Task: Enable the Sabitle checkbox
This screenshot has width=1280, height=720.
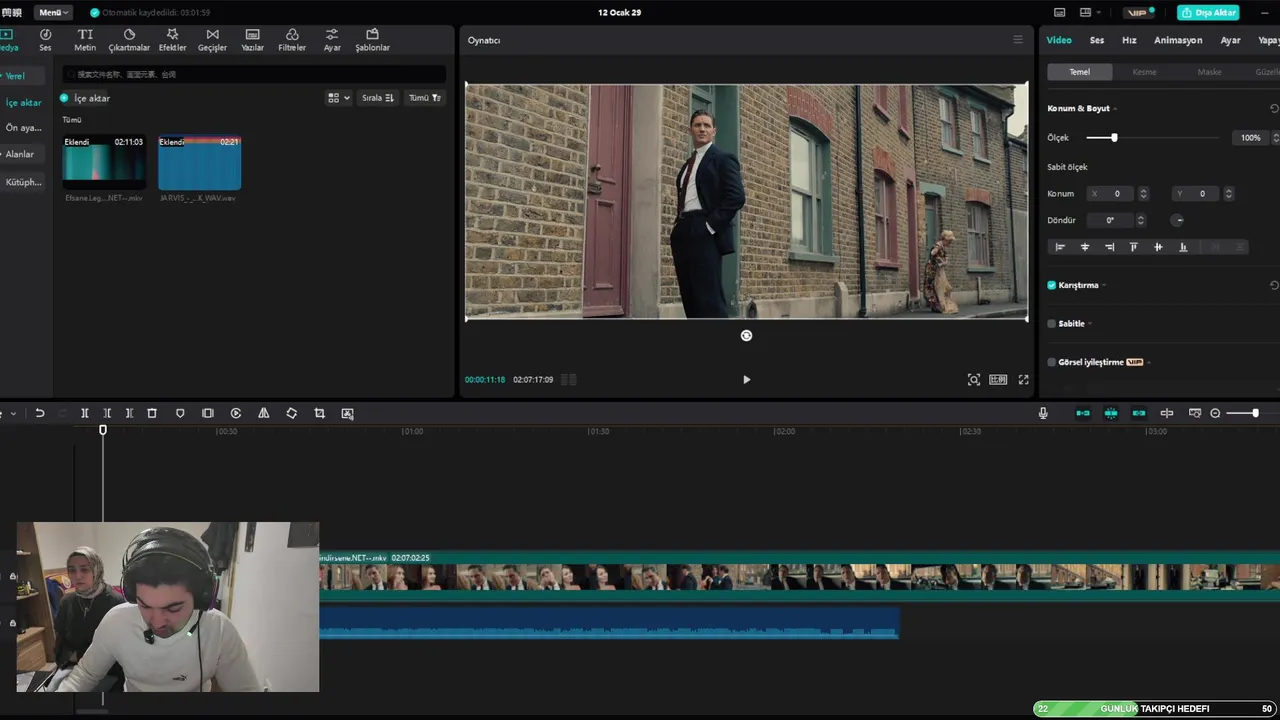Action: [1052, 324]
